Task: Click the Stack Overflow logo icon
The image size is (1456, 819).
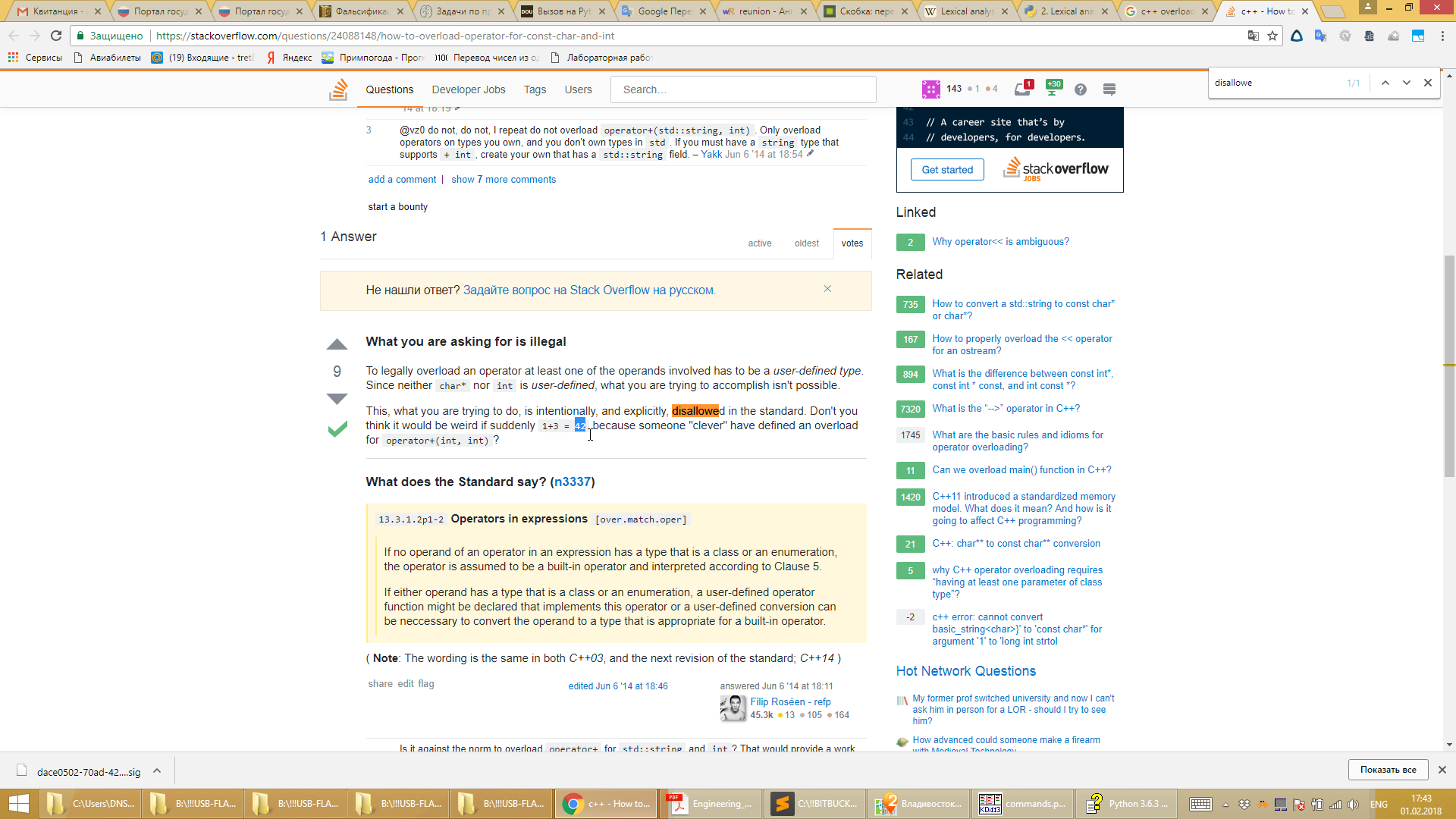Action: click(338, 89)
